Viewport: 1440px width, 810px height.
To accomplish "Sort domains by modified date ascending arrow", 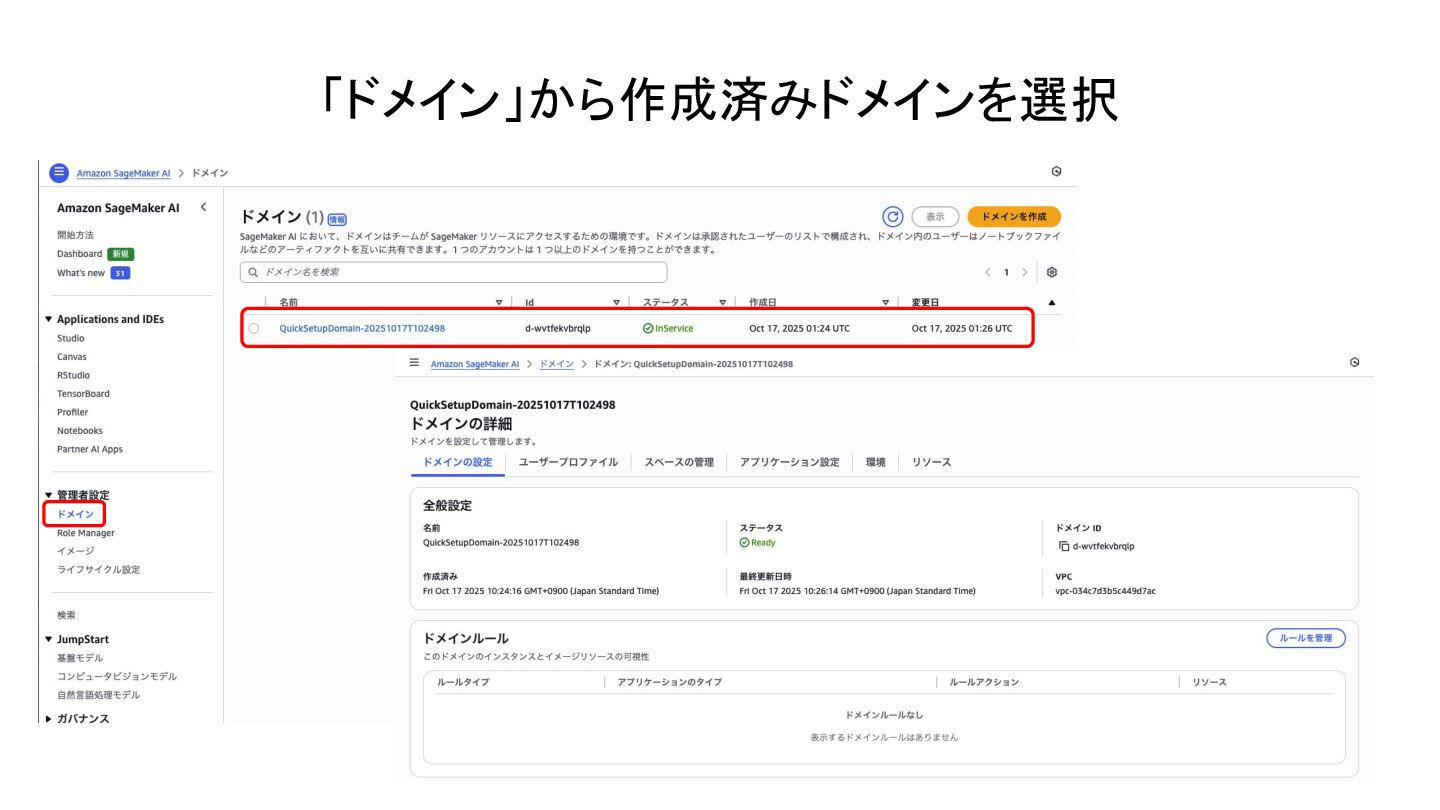I will coord(1051,302).
